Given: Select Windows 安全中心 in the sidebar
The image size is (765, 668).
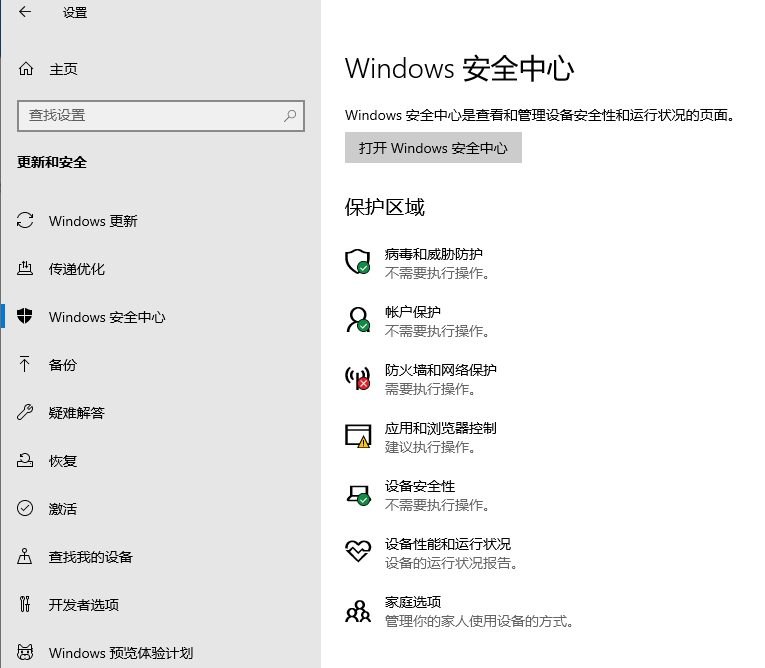Looking at the screenshot, I should [x=107, y=317].
